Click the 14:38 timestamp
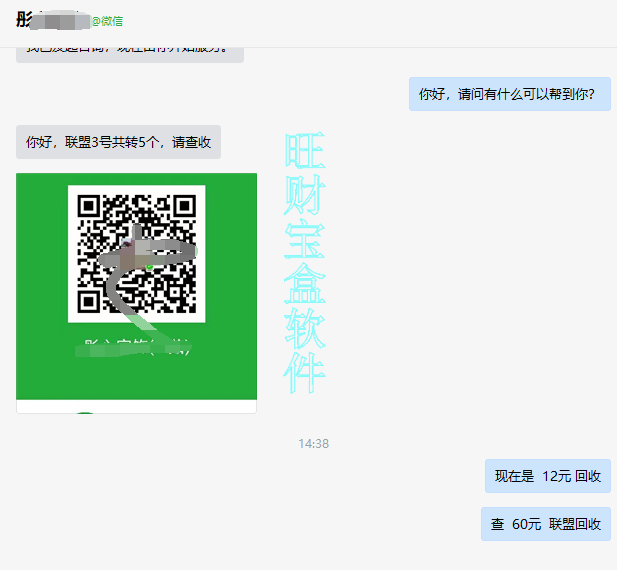Image resolution: width=617 pixels, height=570 pixels. point(313,443)
